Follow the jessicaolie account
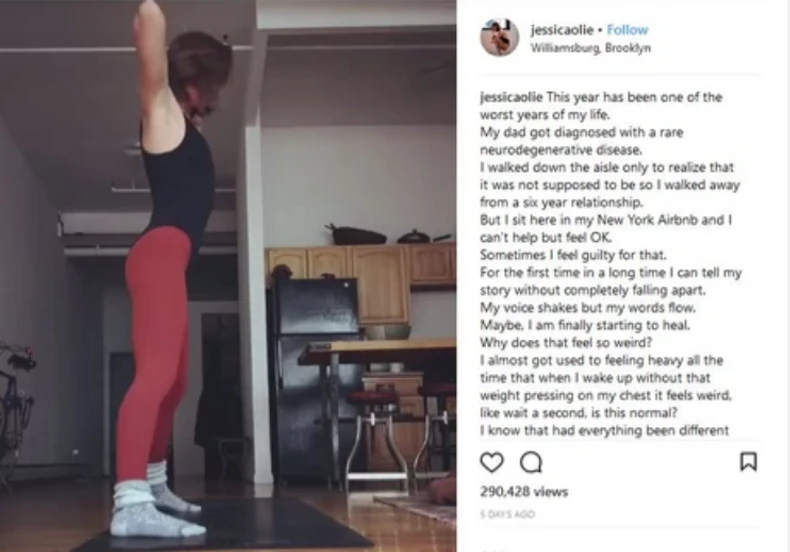The width and height of the screenshot is (790, 552). tap(627, 30)
